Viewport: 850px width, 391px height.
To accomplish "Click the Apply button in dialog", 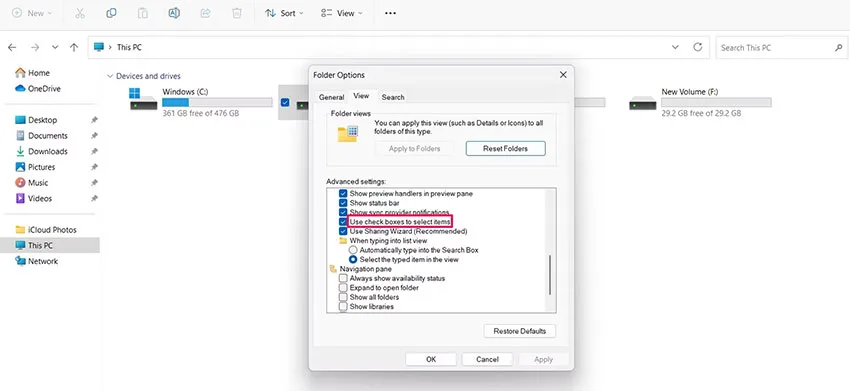I will coord(543,359).
